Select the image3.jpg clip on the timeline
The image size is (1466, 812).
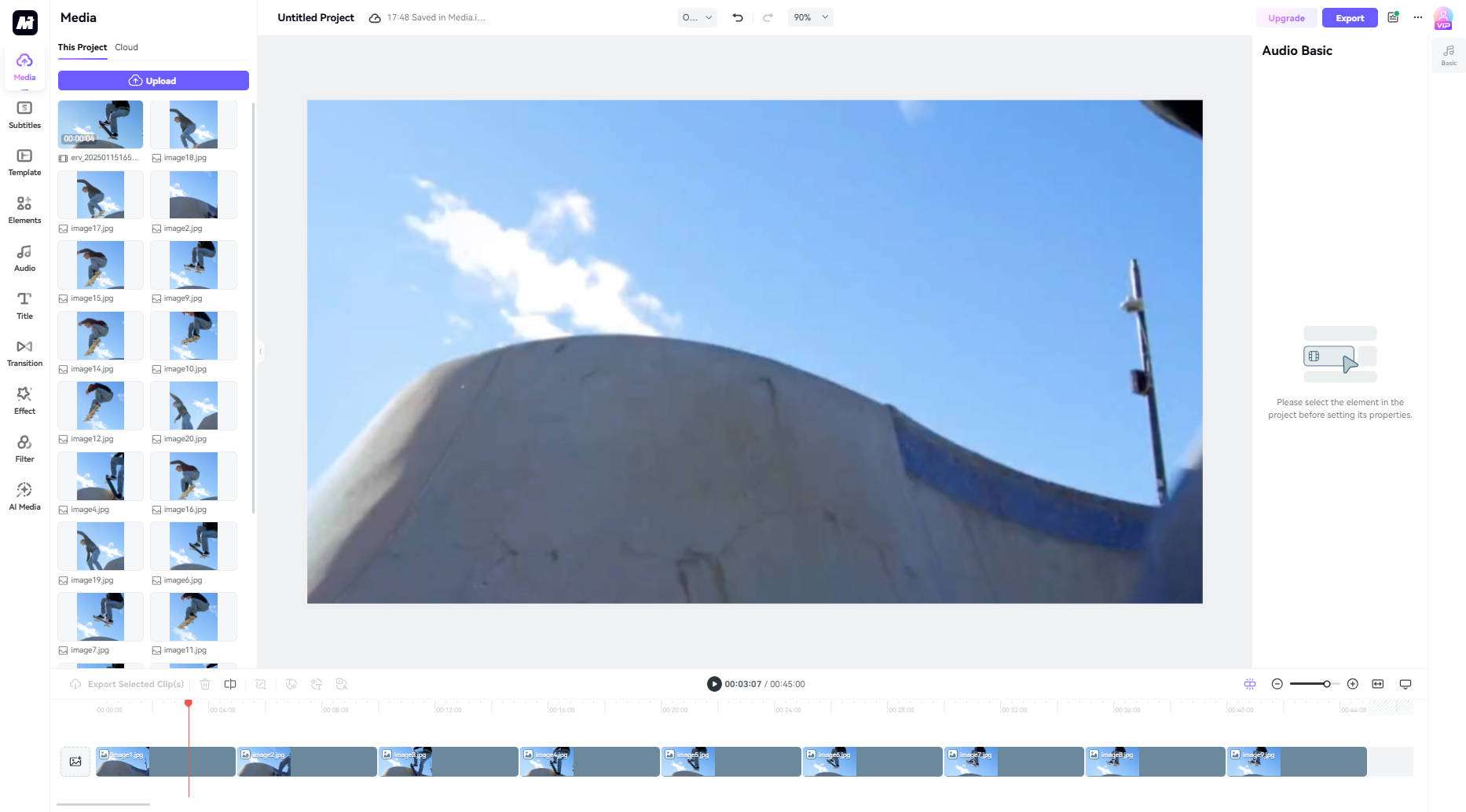point(449,762)
